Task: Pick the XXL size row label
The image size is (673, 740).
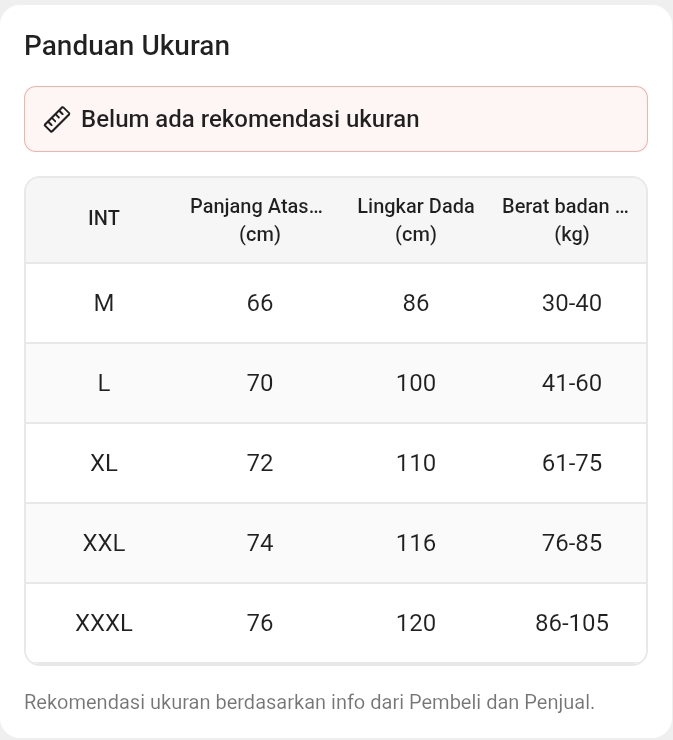Action: pyautogui.click(x=104, y=543)
